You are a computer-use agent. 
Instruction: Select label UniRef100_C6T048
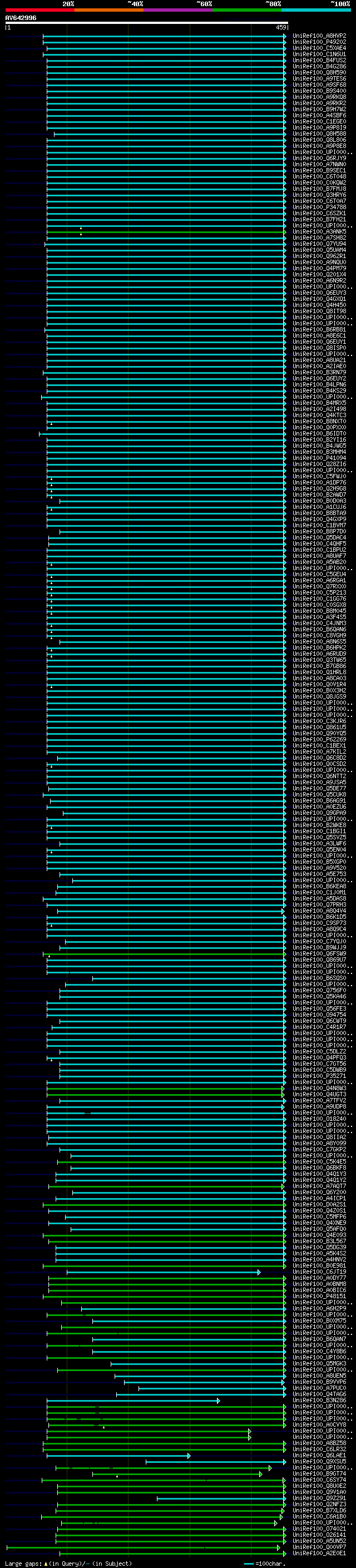pos(319,176)
